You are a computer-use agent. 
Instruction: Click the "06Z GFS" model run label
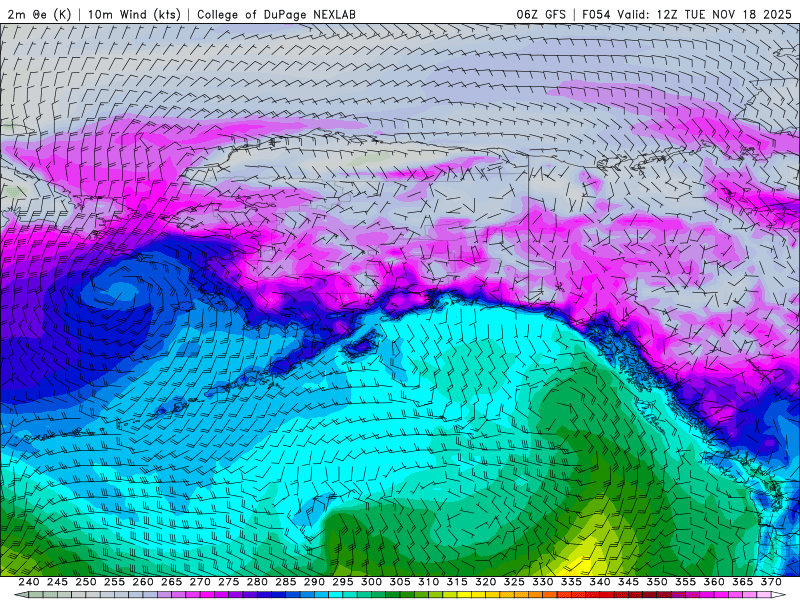[x=541, y=14]
